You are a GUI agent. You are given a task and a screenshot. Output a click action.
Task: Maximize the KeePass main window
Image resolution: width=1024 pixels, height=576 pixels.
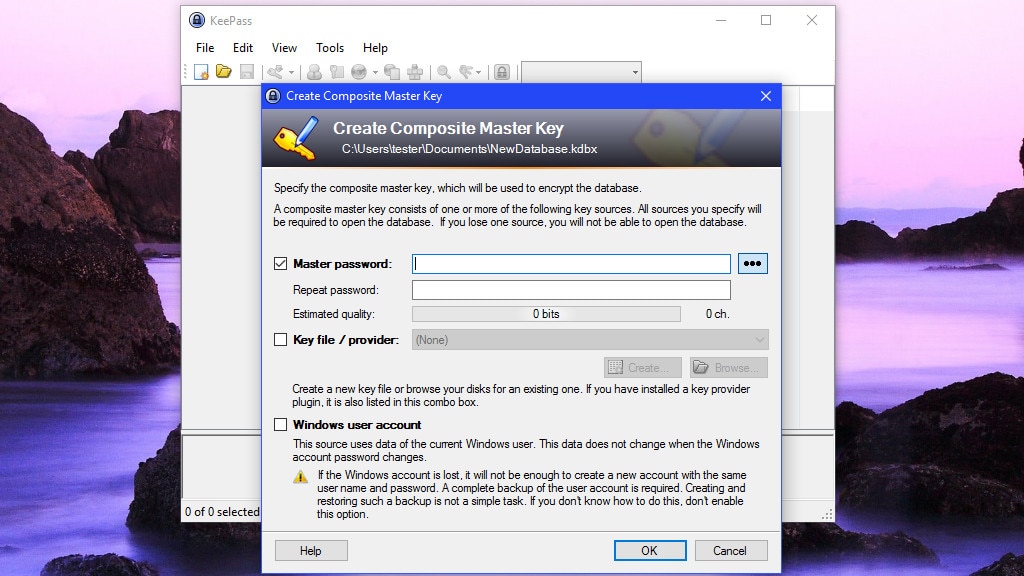(766, 20)
